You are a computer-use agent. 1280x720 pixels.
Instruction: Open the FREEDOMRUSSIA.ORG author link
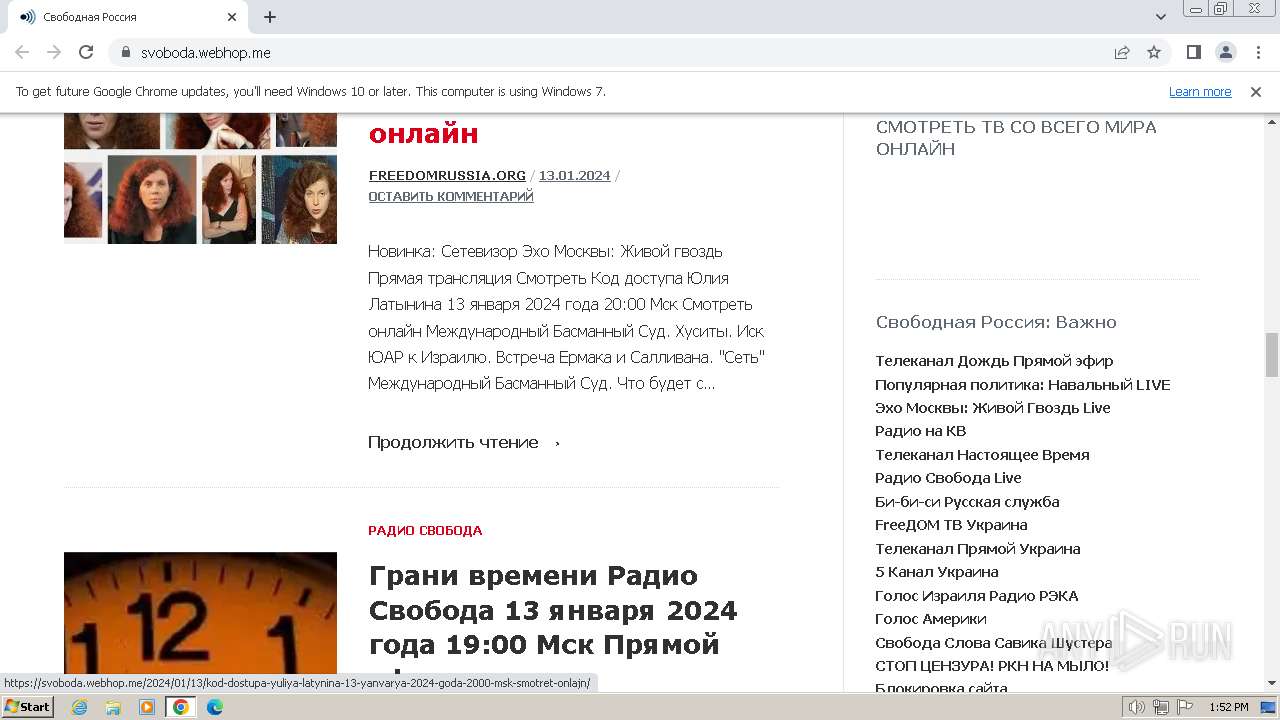[447, 175]
